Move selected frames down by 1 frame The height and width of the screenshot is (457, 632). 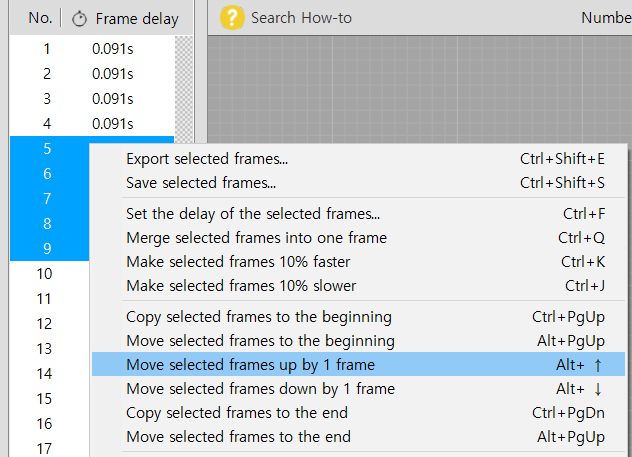260,389
